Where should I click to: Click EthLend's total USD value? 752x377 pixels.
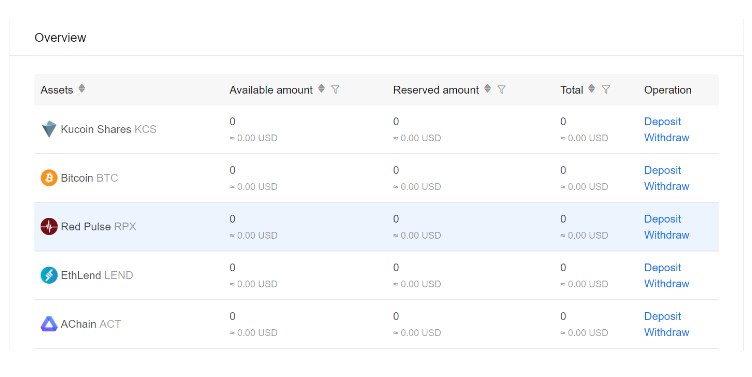[584, 284]
